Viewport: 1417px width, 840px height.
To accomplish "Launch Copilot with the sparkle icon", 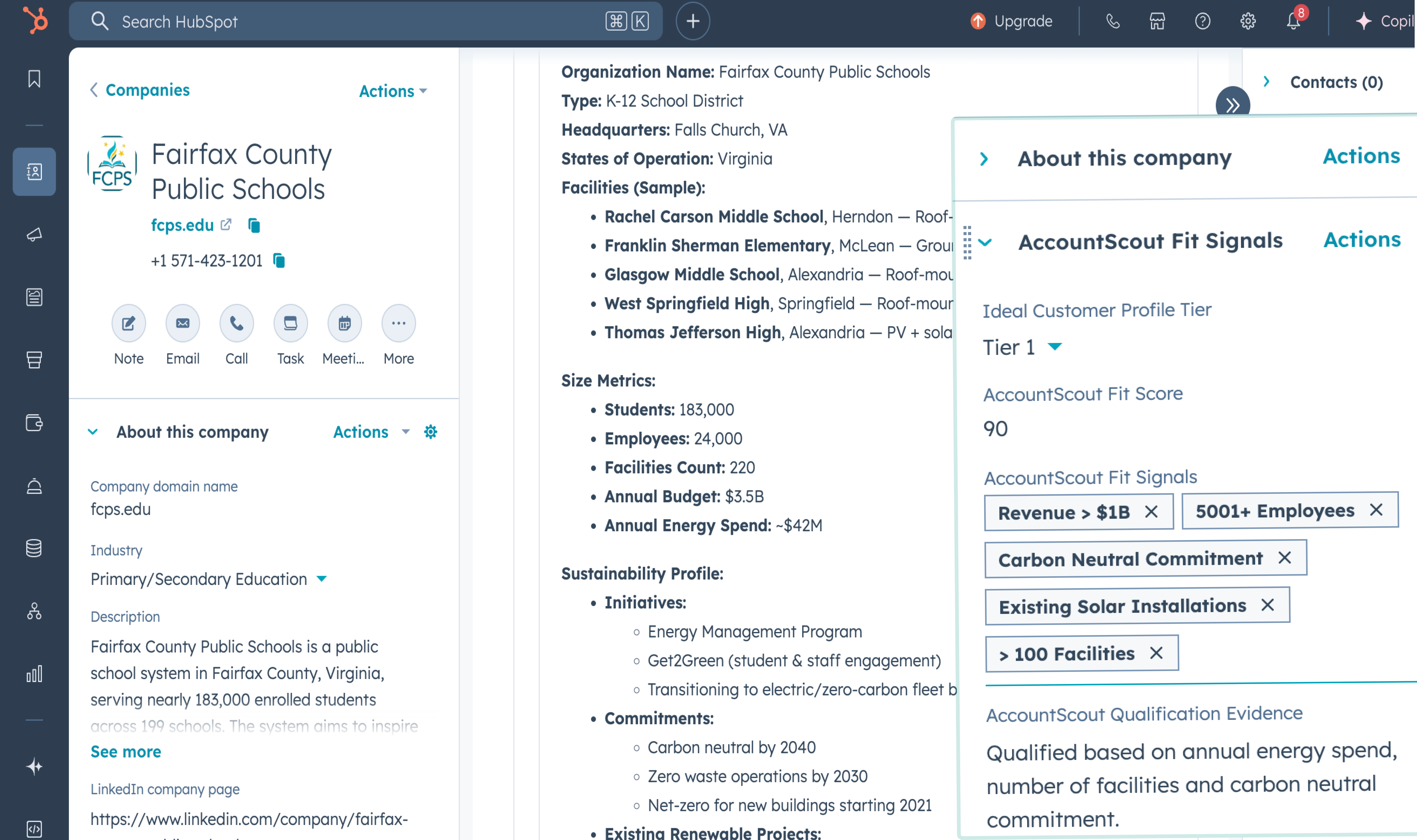I will 1364,21.
